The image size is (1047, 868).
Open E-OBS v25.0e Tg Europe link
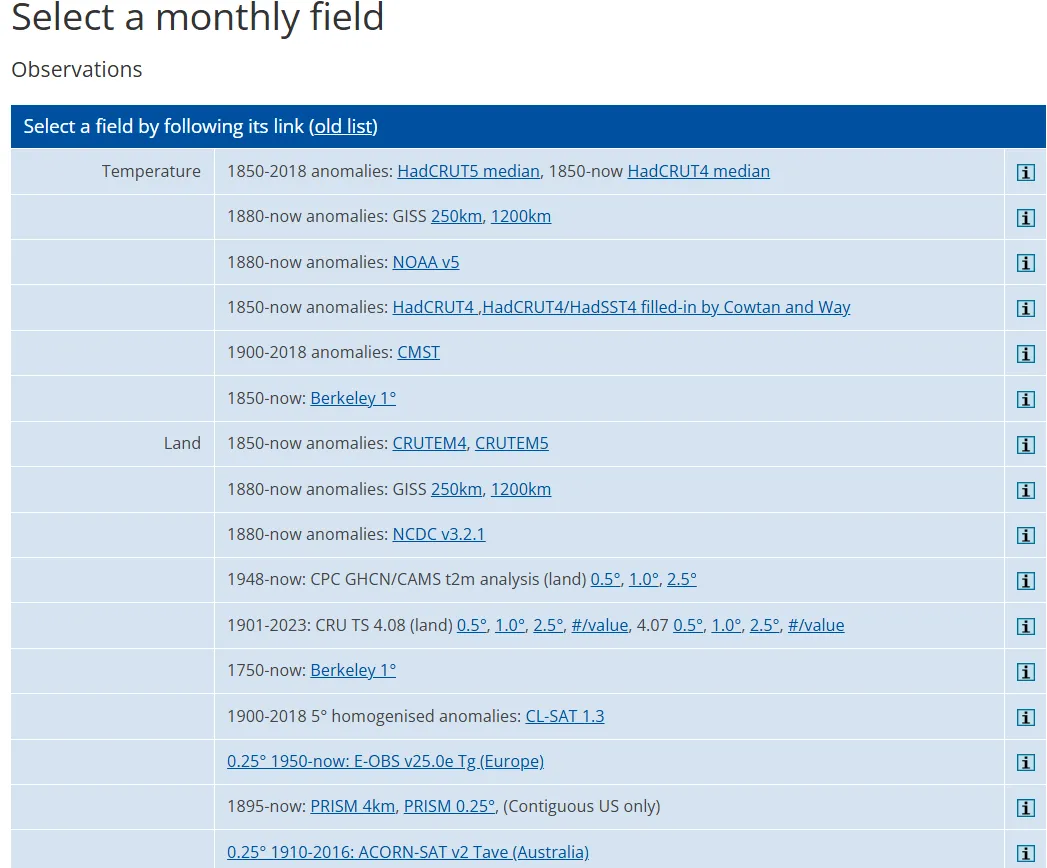(x=385, y=762)
